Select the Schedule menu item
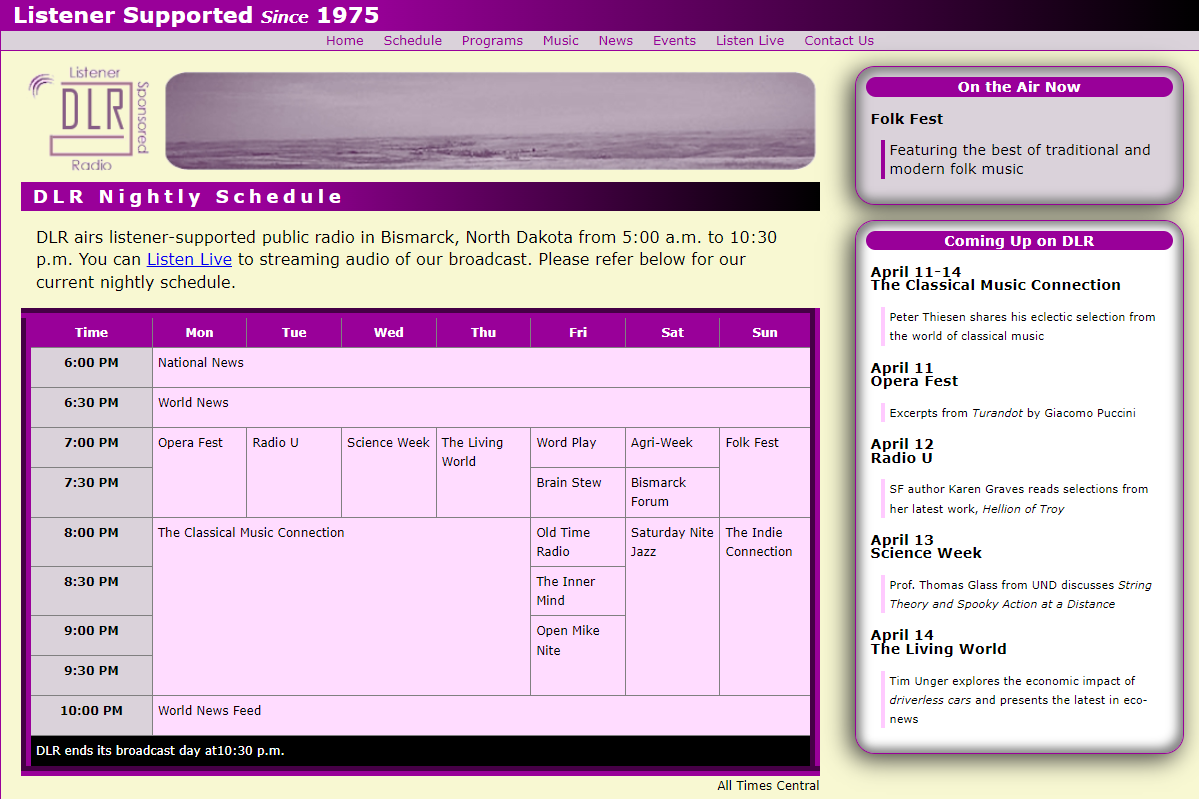 [x=412, y=40]
